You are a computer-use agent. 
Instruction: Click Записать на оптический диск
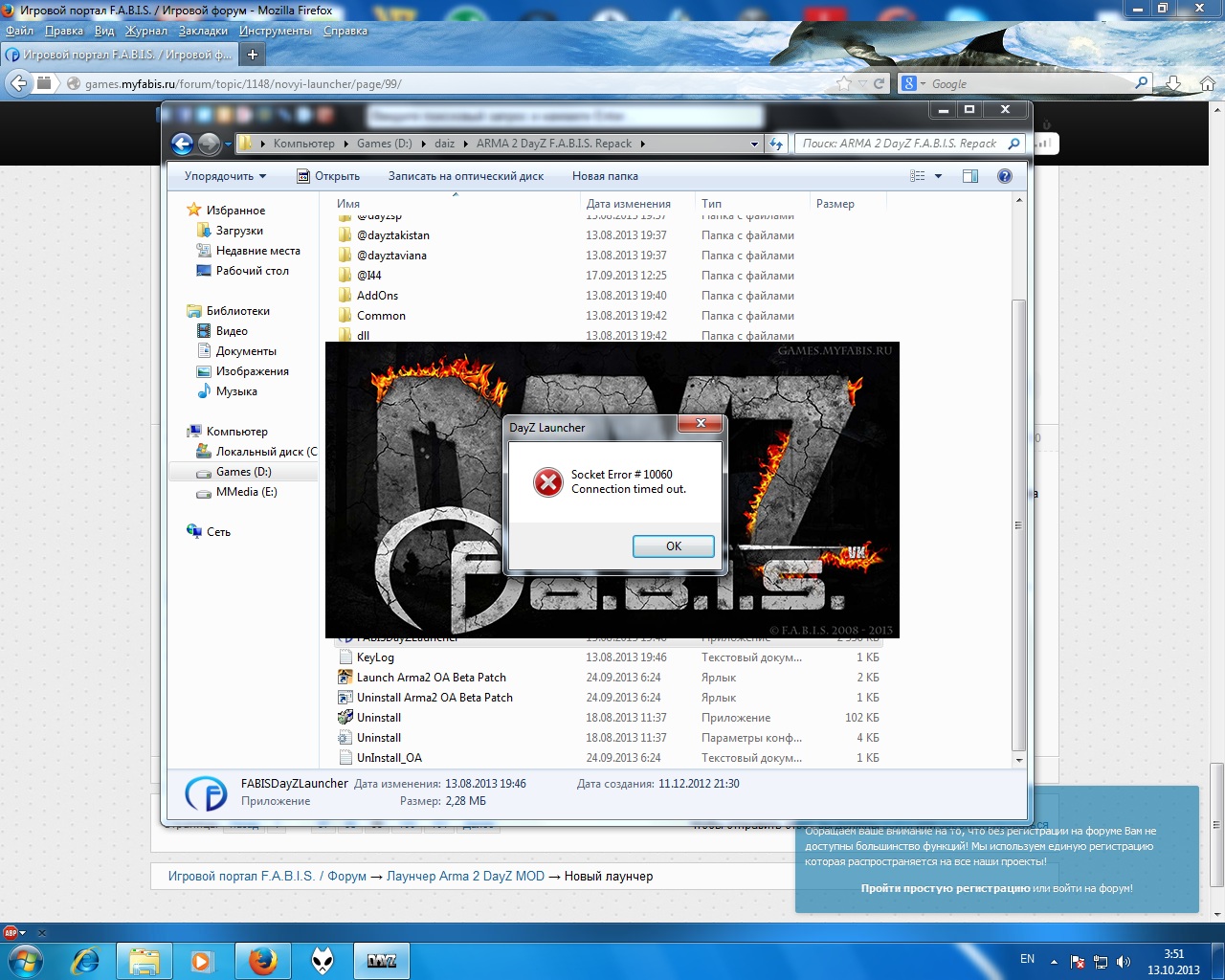click(x=466, y=176)
